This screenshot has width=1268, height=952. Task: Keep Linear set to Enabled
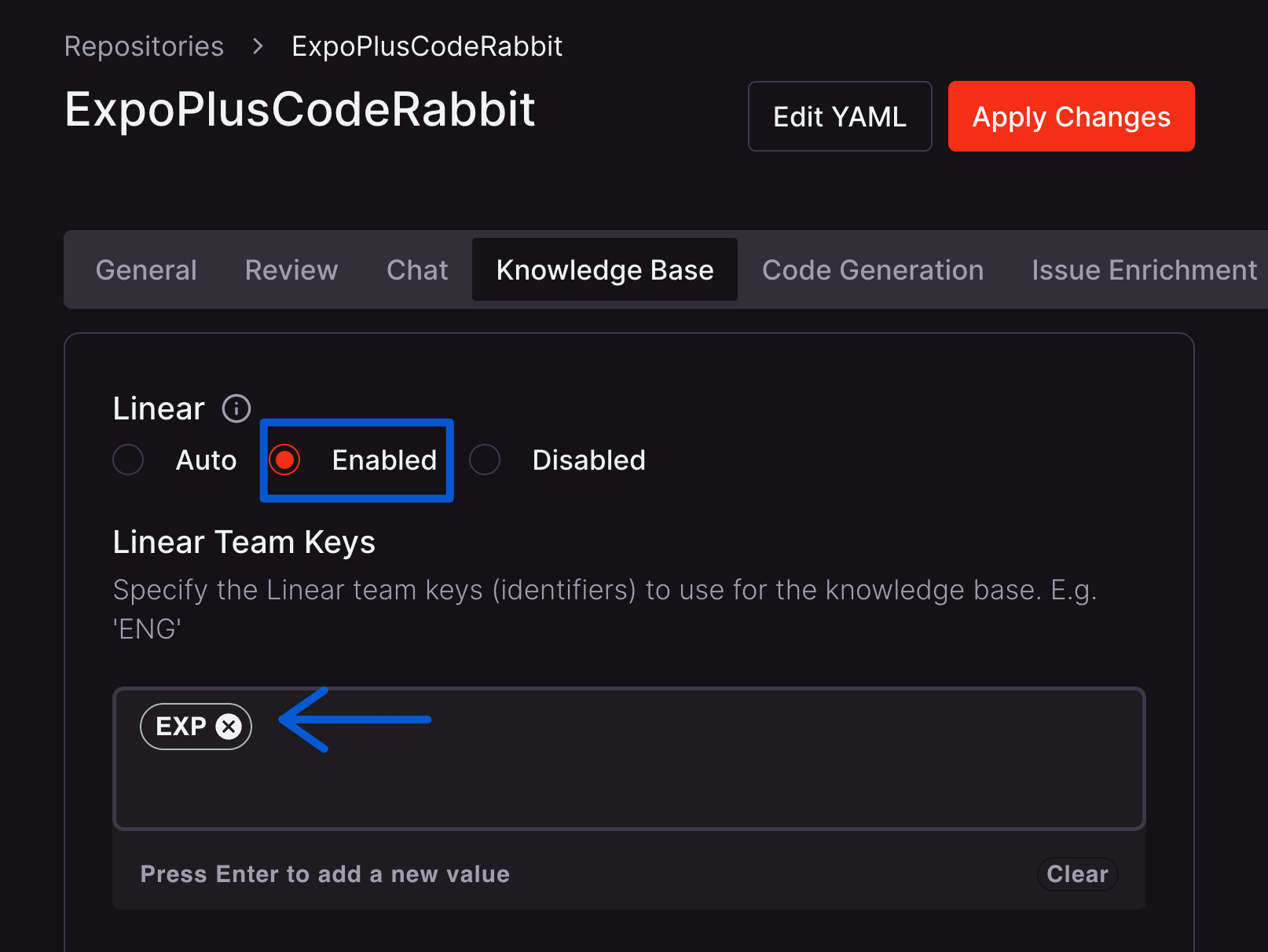pyautogui.click(x=284, y=460)
